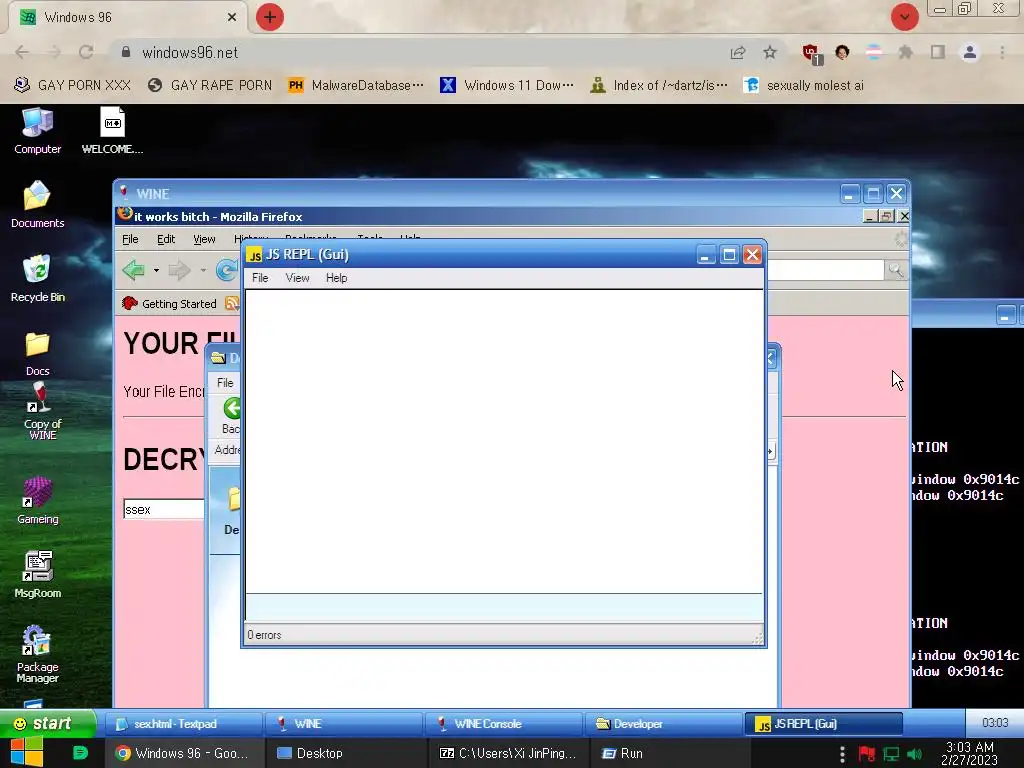Viewport: 1024px width, 768px height.
Task: Open the MsgRoom shortcut
Action: 37,575
